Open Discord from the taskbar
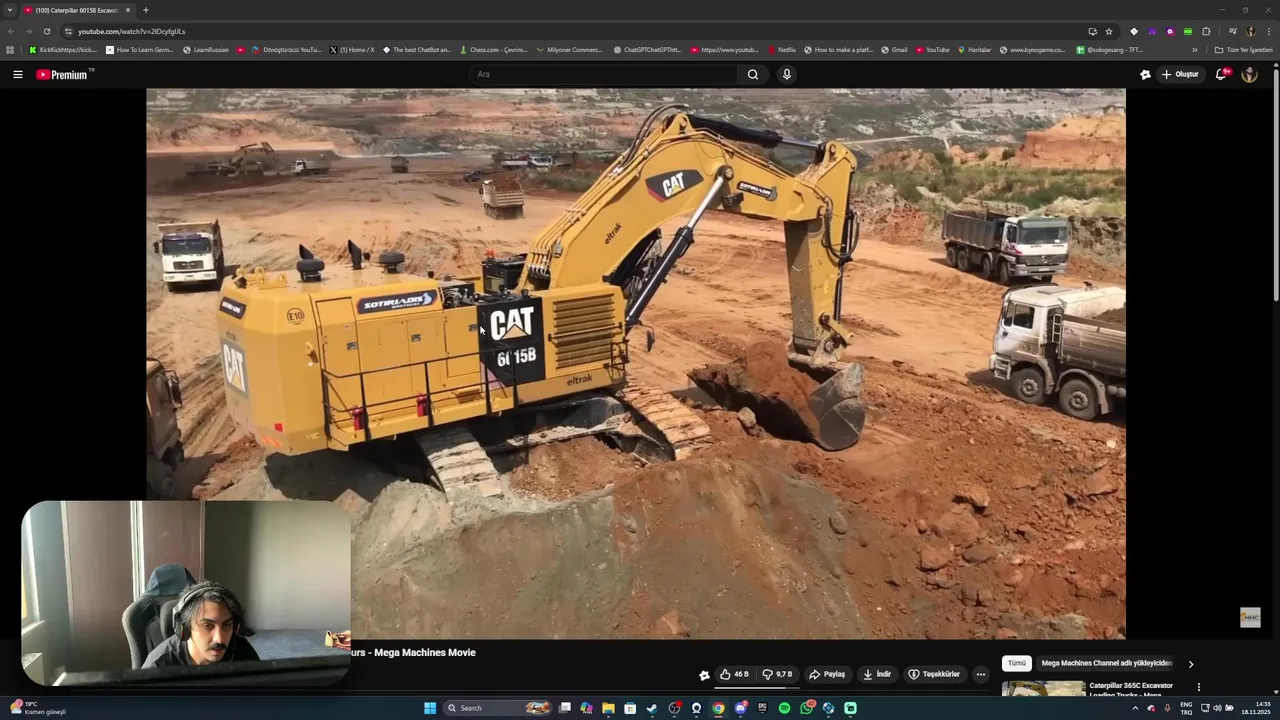 (x=741, y=708)
